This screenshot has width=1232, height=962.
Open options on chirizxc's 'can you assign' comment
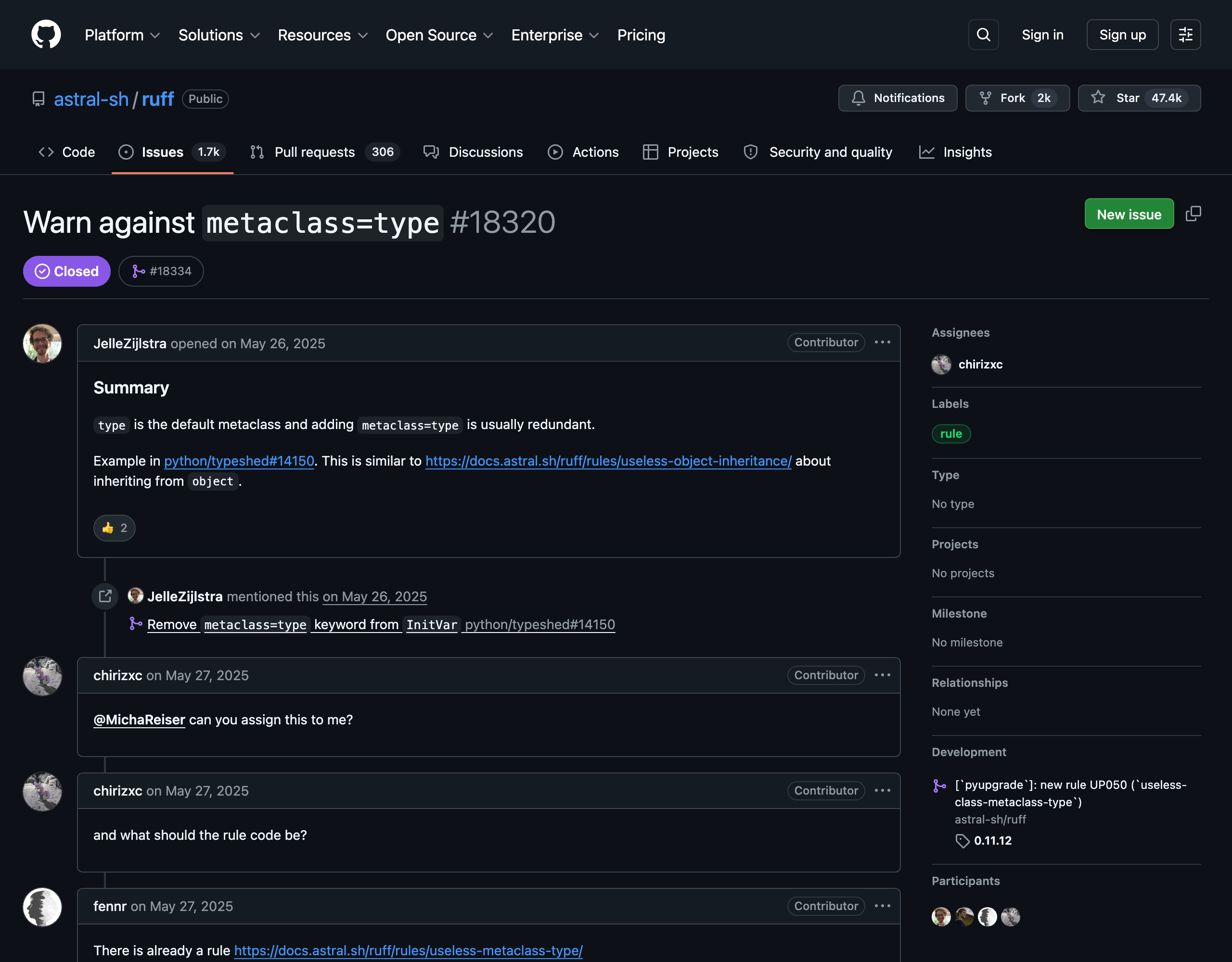coord(882,675)
